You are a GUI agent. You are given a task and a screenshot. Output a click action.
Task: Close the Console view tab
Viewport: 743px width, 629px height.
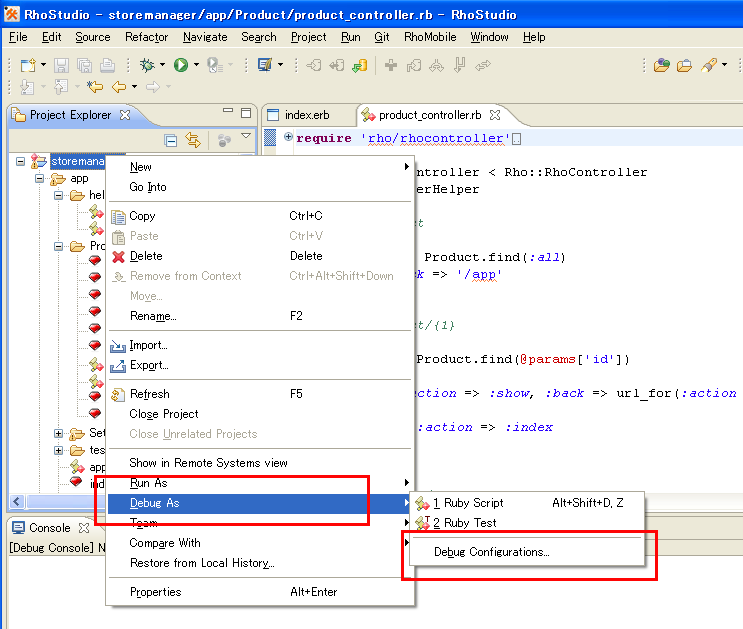coord(84,528)
